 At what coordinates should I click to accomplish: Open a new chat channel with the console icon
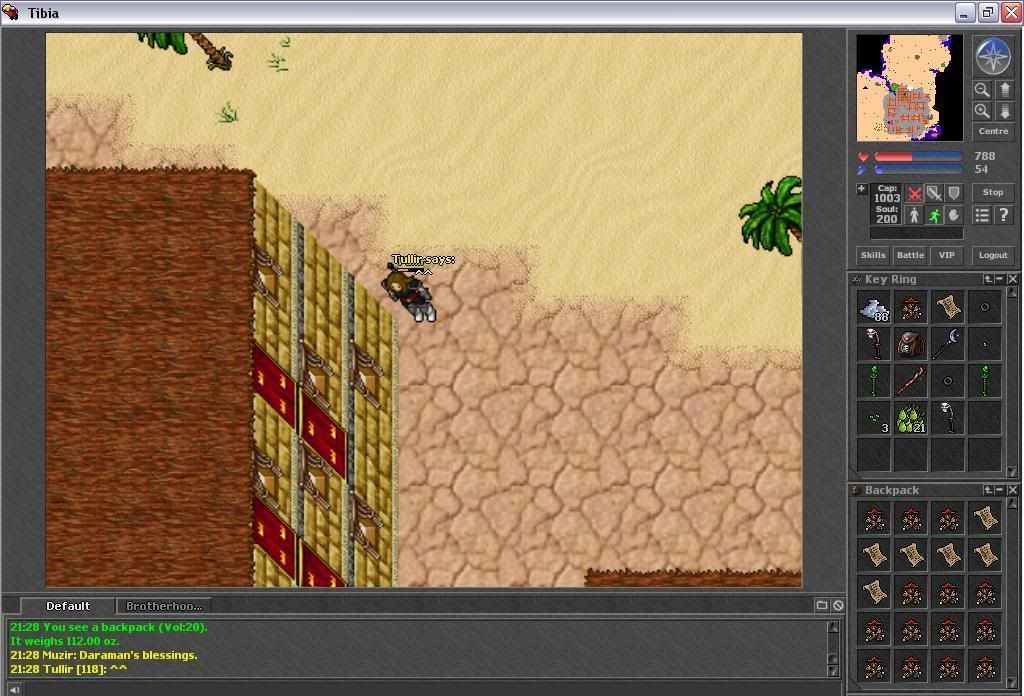(822, 605)
